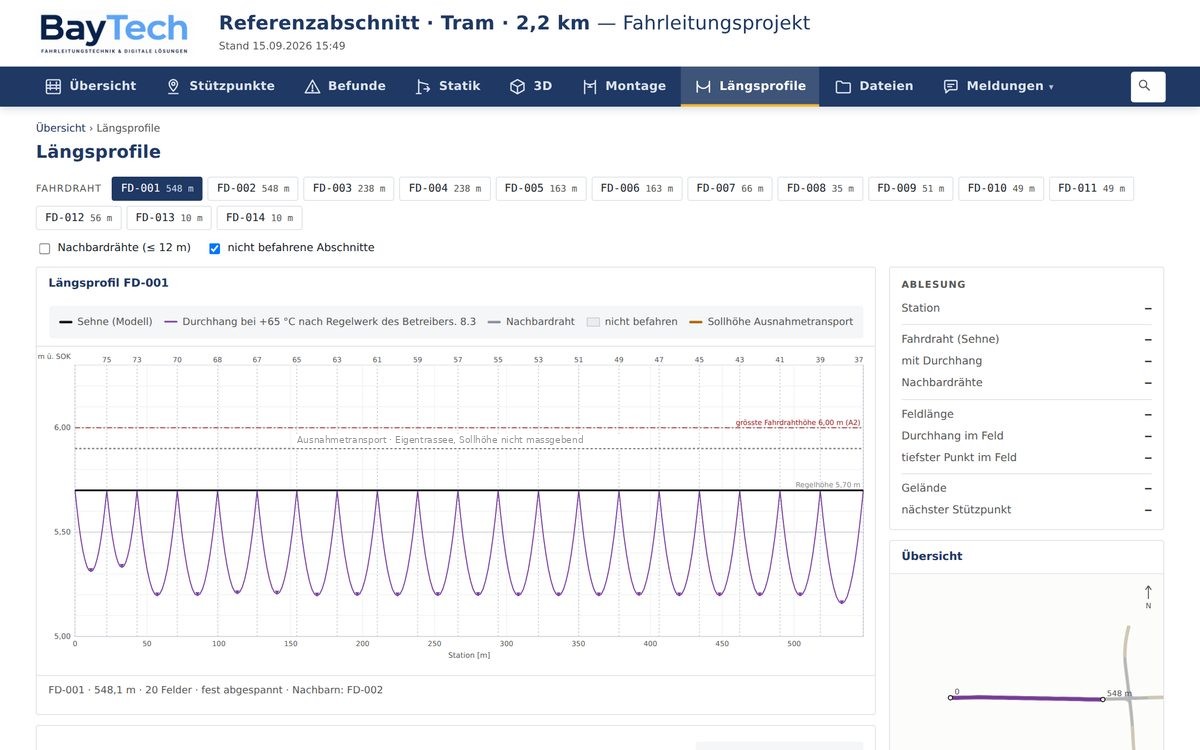Select contact wire FD-012 56 m
This screenshot has height=750, width=1200.
click(79, 218)
